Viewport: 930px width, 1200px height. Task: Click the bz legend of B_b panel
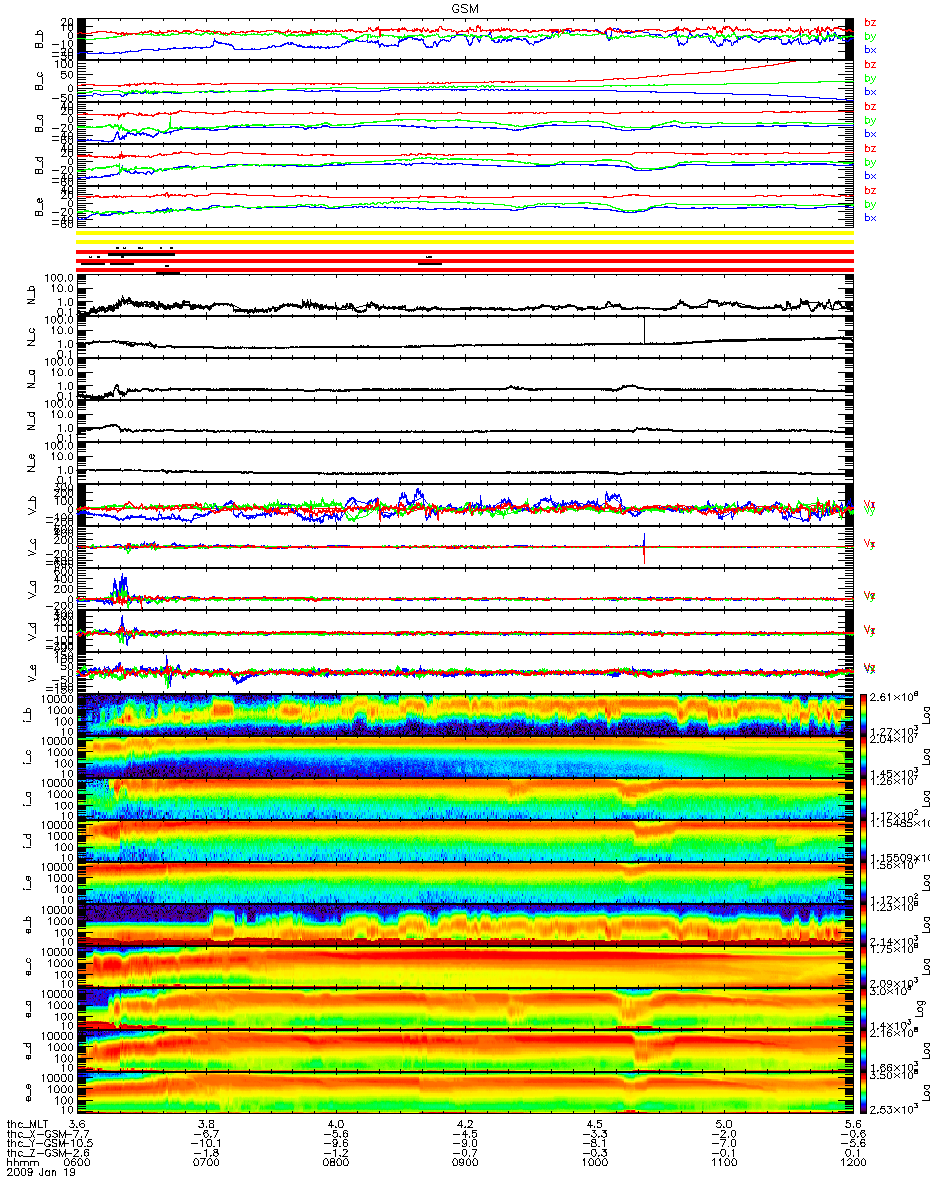(x=870, y=22)
